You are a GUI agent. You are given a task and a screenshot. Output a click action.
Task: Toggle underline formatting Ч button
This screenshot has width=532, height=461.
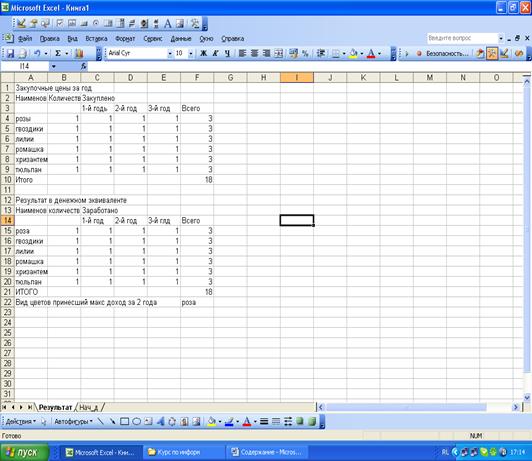(x=227, y=53)
